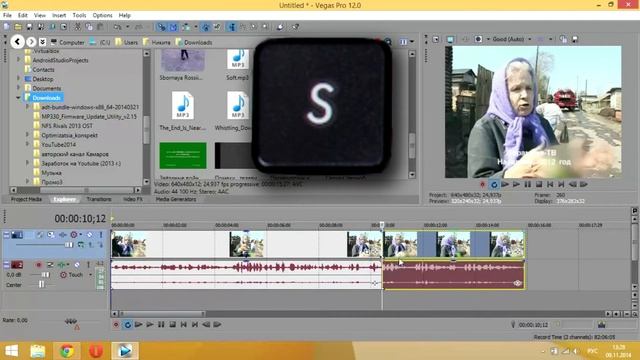Toggle preview on external monitor icon

[x=450, y=39]
